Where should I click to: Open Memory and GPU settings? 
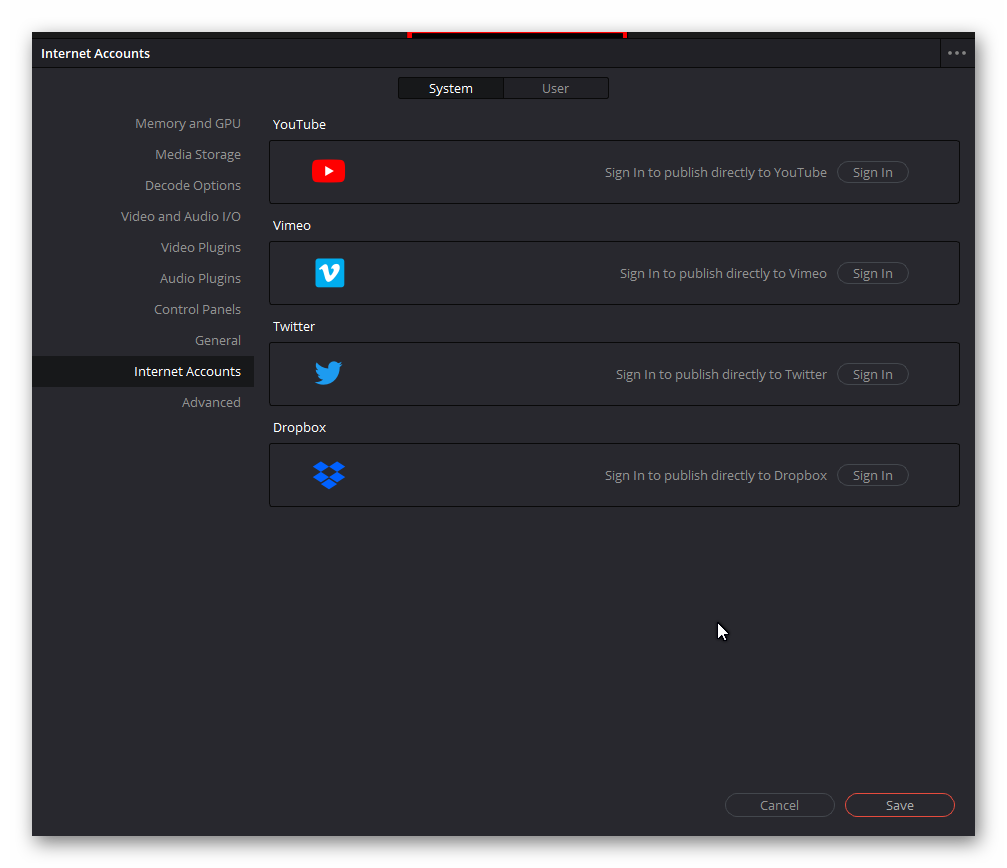(x=188, y=123)
